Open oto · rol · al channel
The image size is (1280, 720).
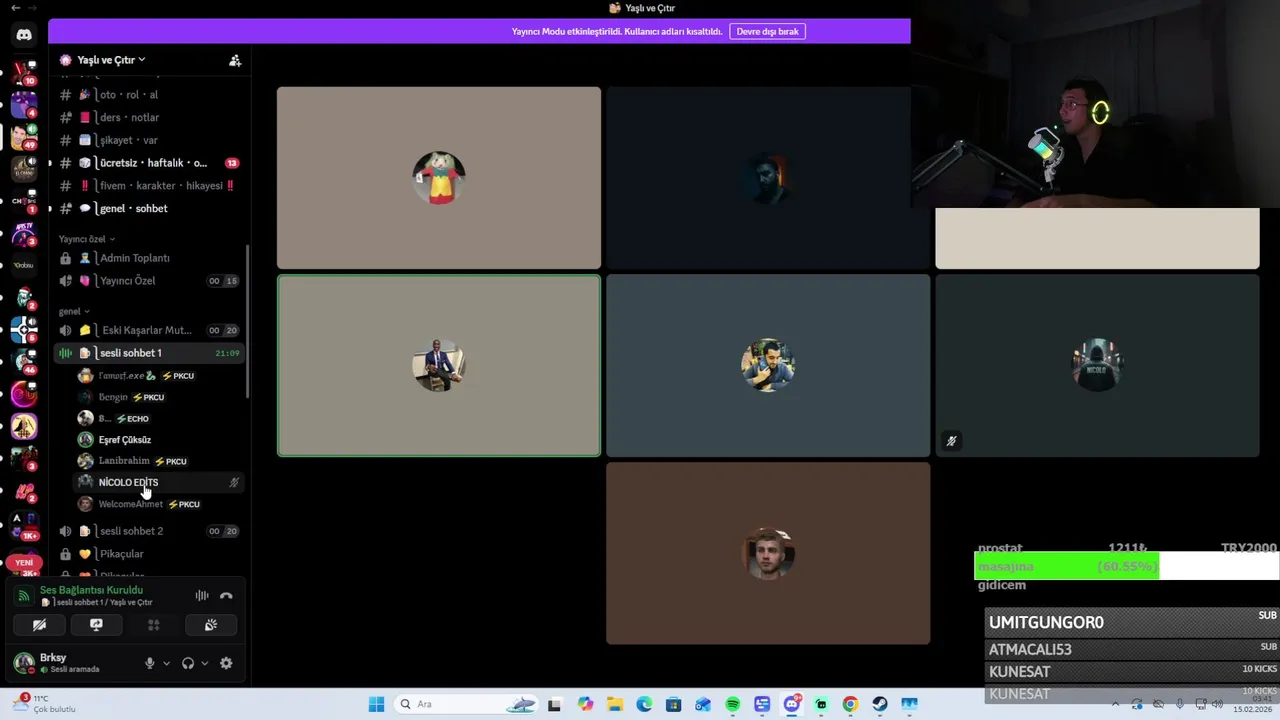click(148, 95)
